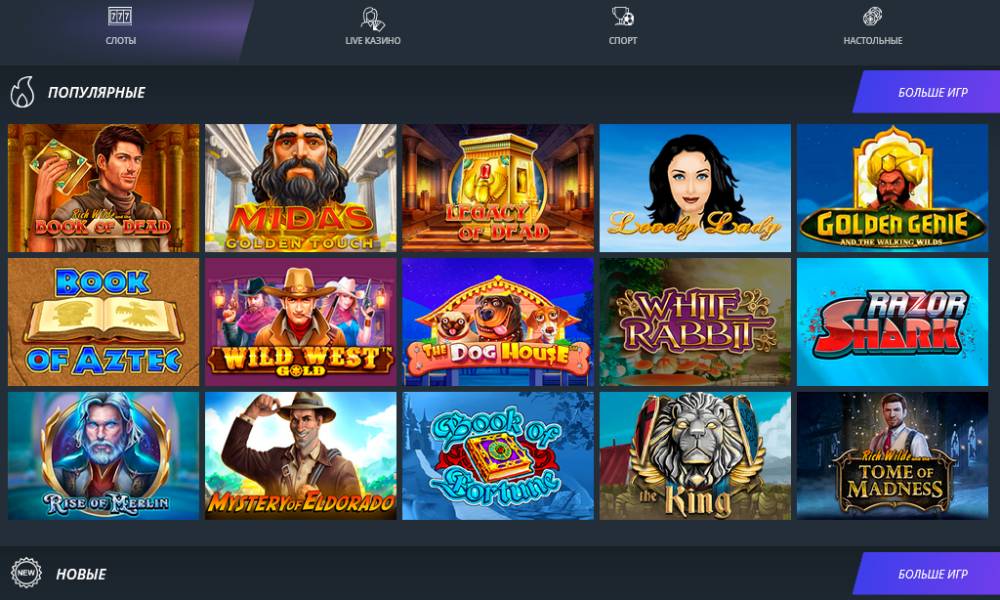This screenshot has height=600, width=1000.
Task: Launch the Razor Shark game
Action: [x=892, y=322]
